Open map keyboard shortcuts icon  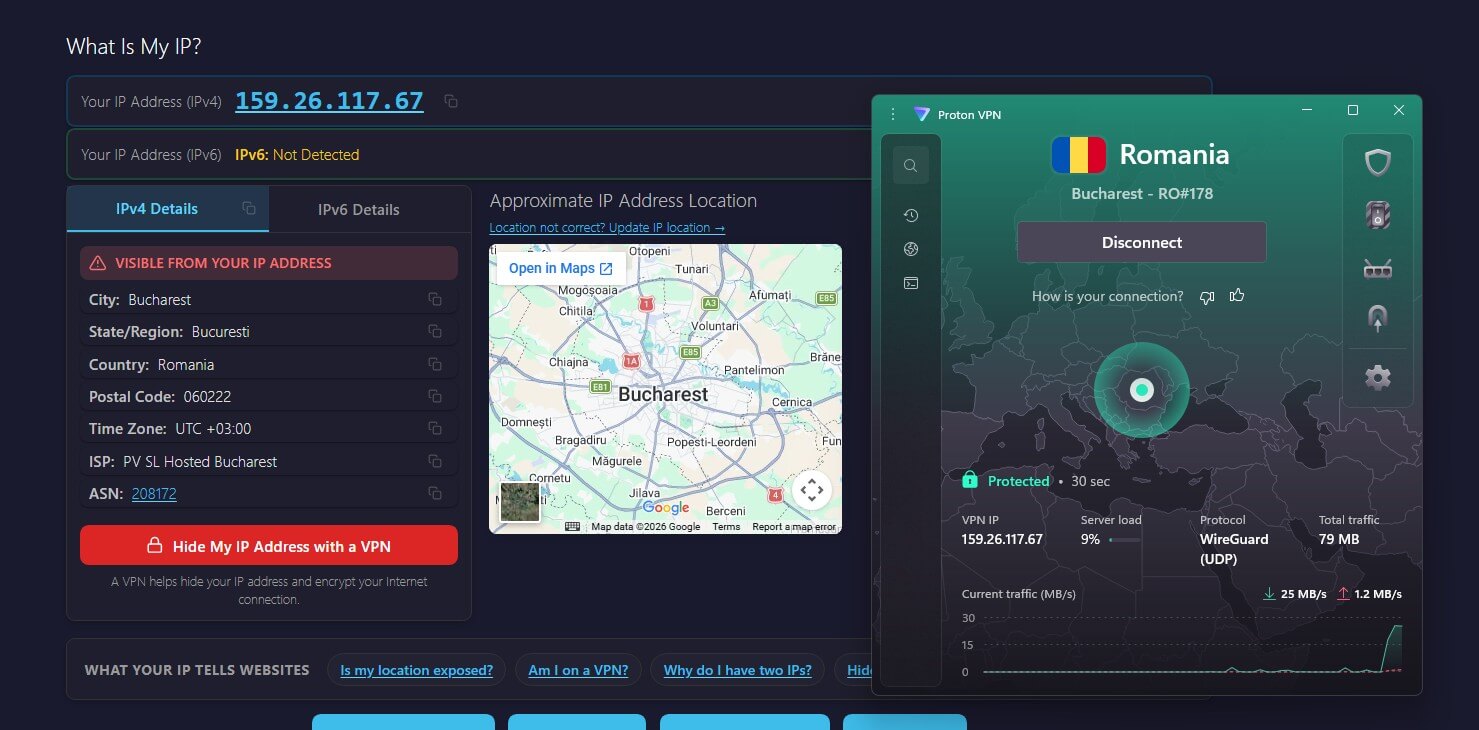(x=572, y=527)
